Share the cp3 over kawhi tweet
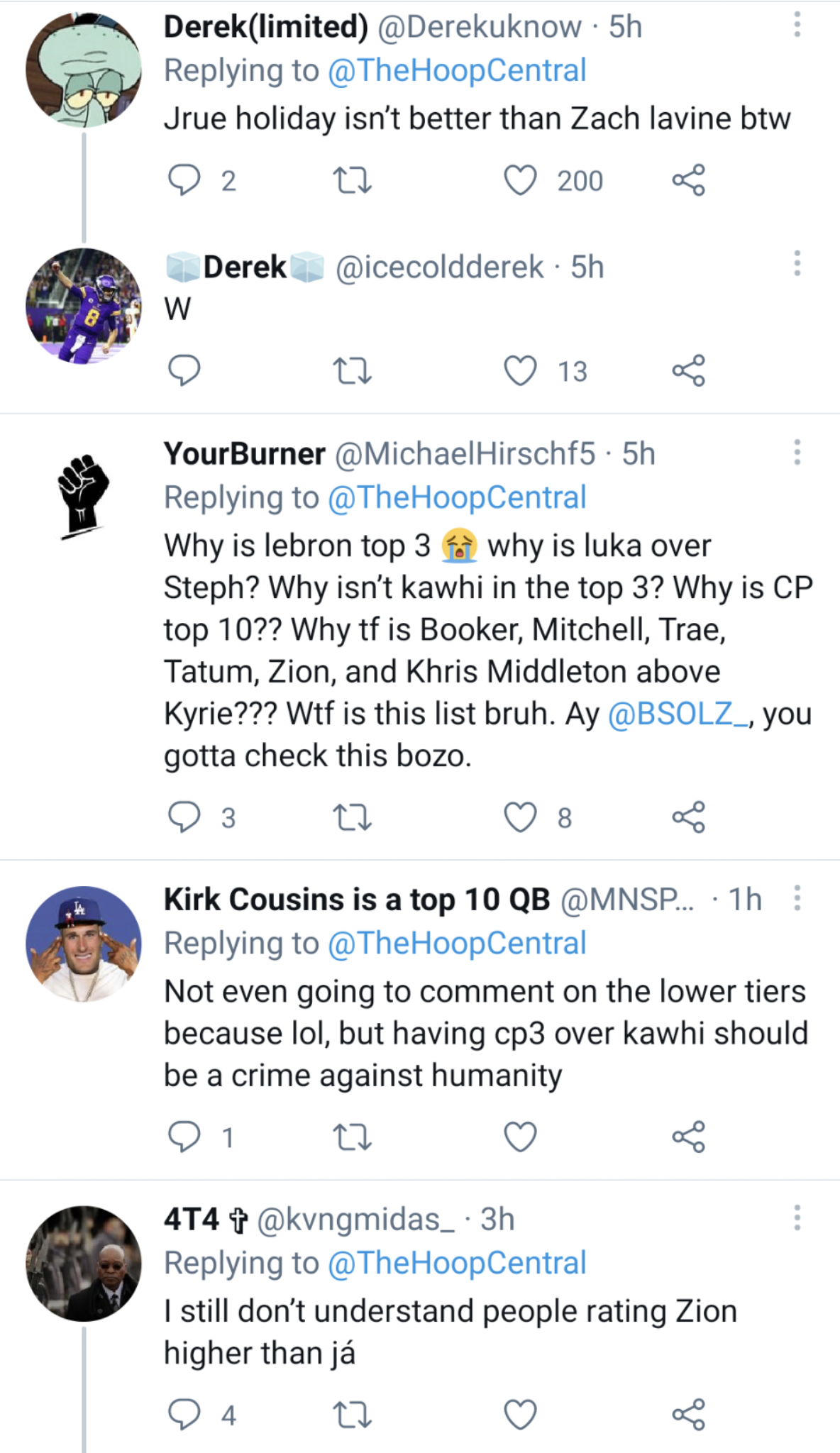The width and height of the screenshot is (840, 1453). (x=688, y=1137)
